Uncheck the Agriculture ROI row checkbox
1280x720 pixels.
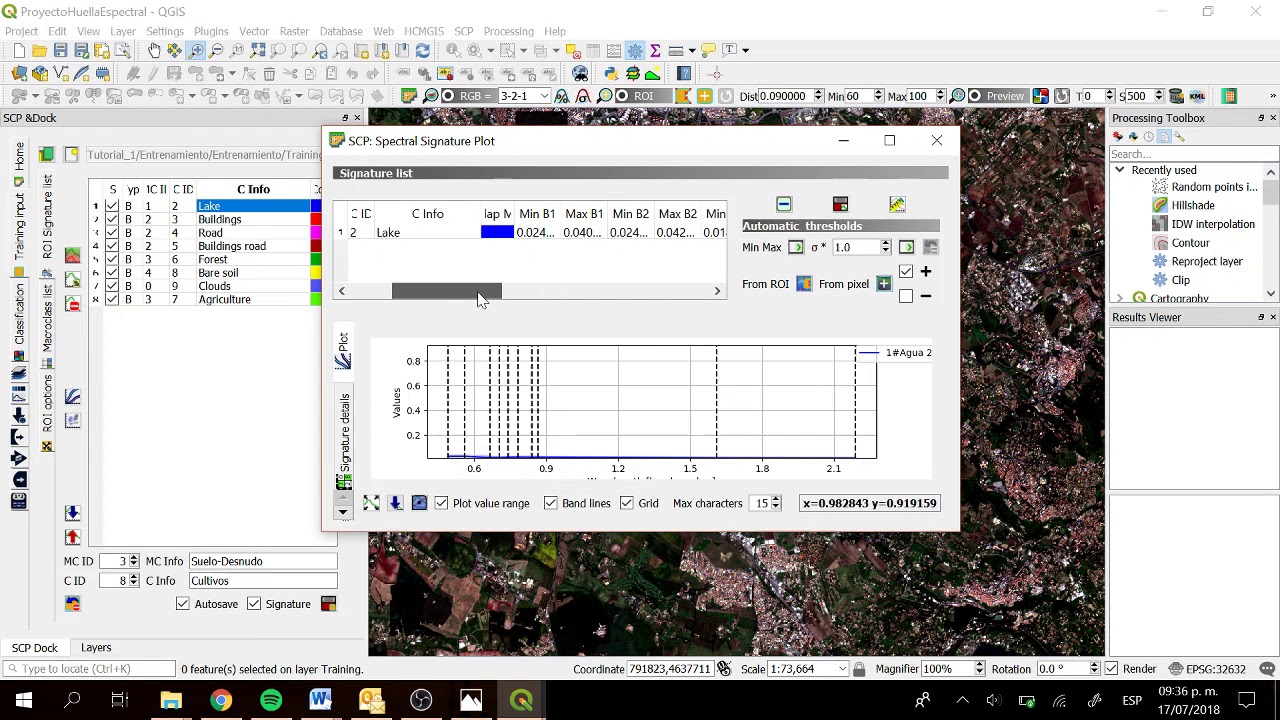(x=112, y=300)
